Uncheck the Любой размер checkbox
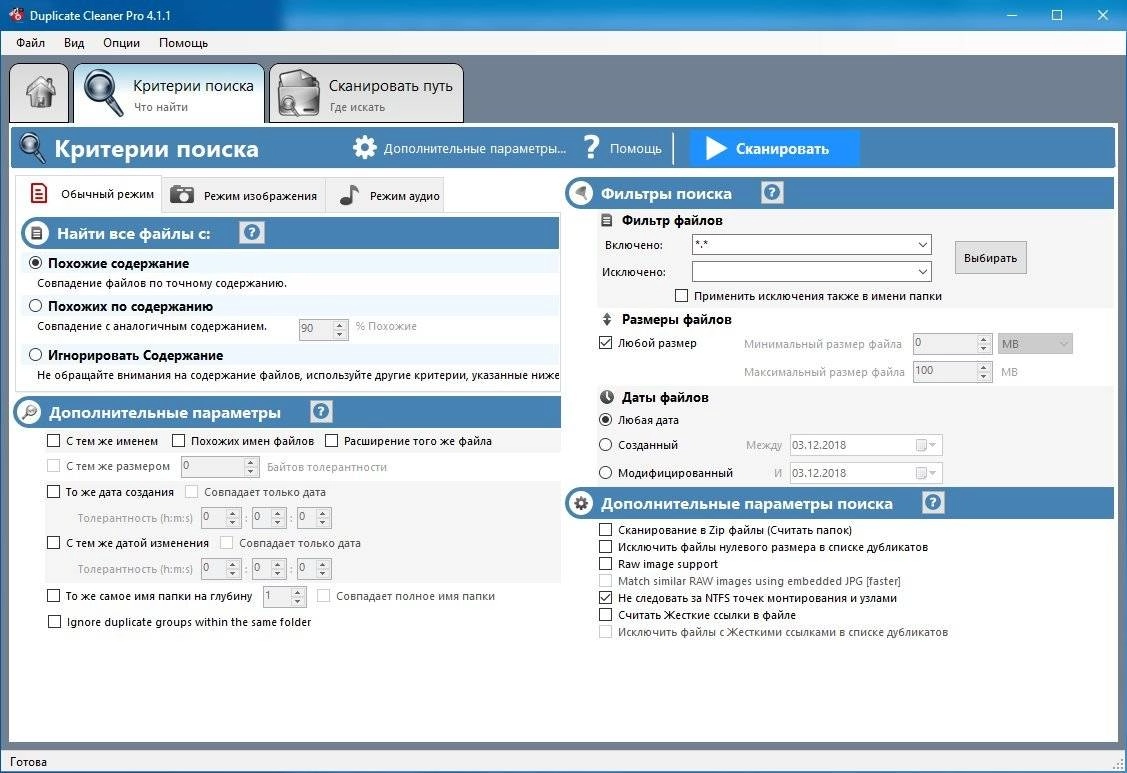Viewport: 1127px width, 773px height. [x=605, y=342]
